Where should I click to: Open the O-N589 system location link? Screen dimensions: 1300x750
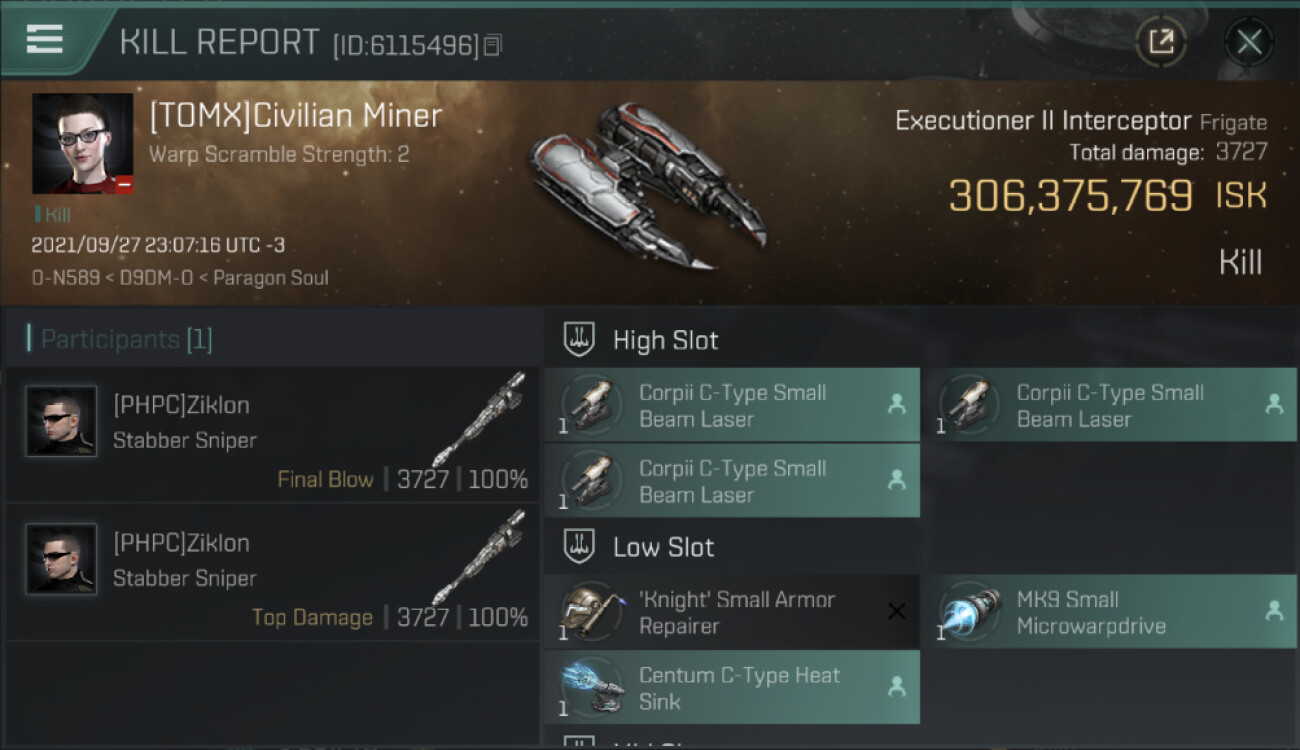click(66, 278)
